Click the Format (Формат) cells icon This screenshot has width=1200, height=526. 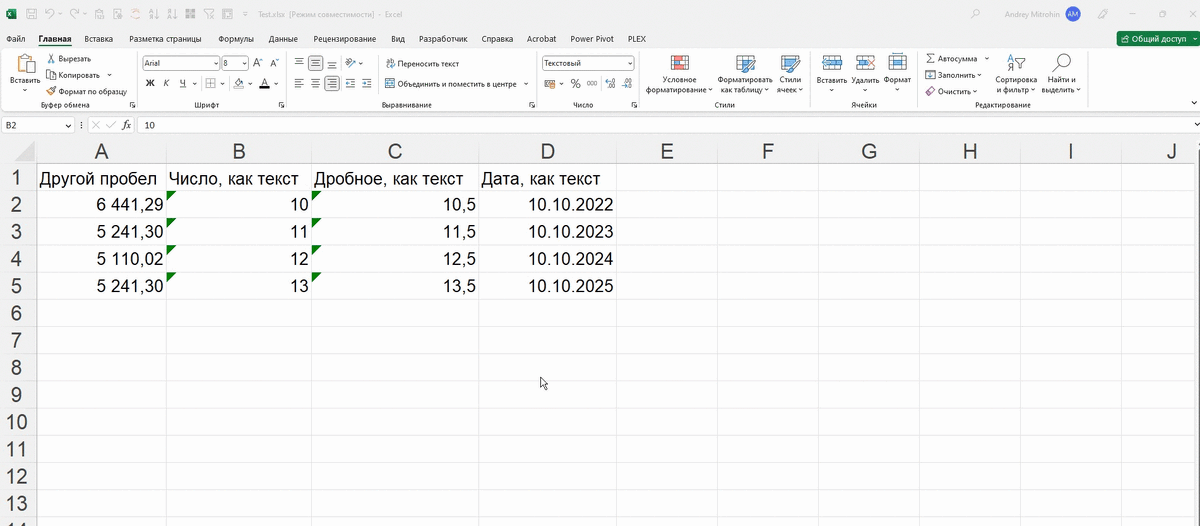(x=897, y=62)
